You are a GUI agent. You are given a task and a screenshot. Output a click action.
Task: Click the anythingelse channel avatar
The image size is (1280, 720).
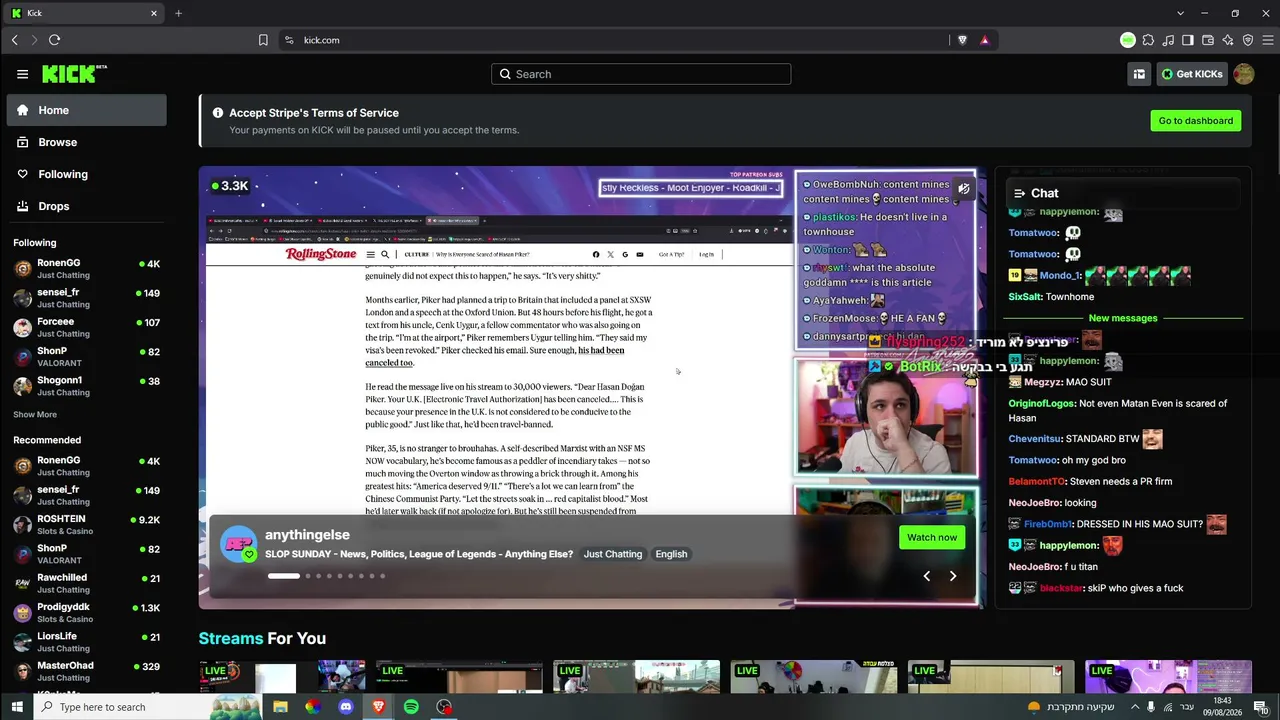pyautogui.click(x=238, y=544)
